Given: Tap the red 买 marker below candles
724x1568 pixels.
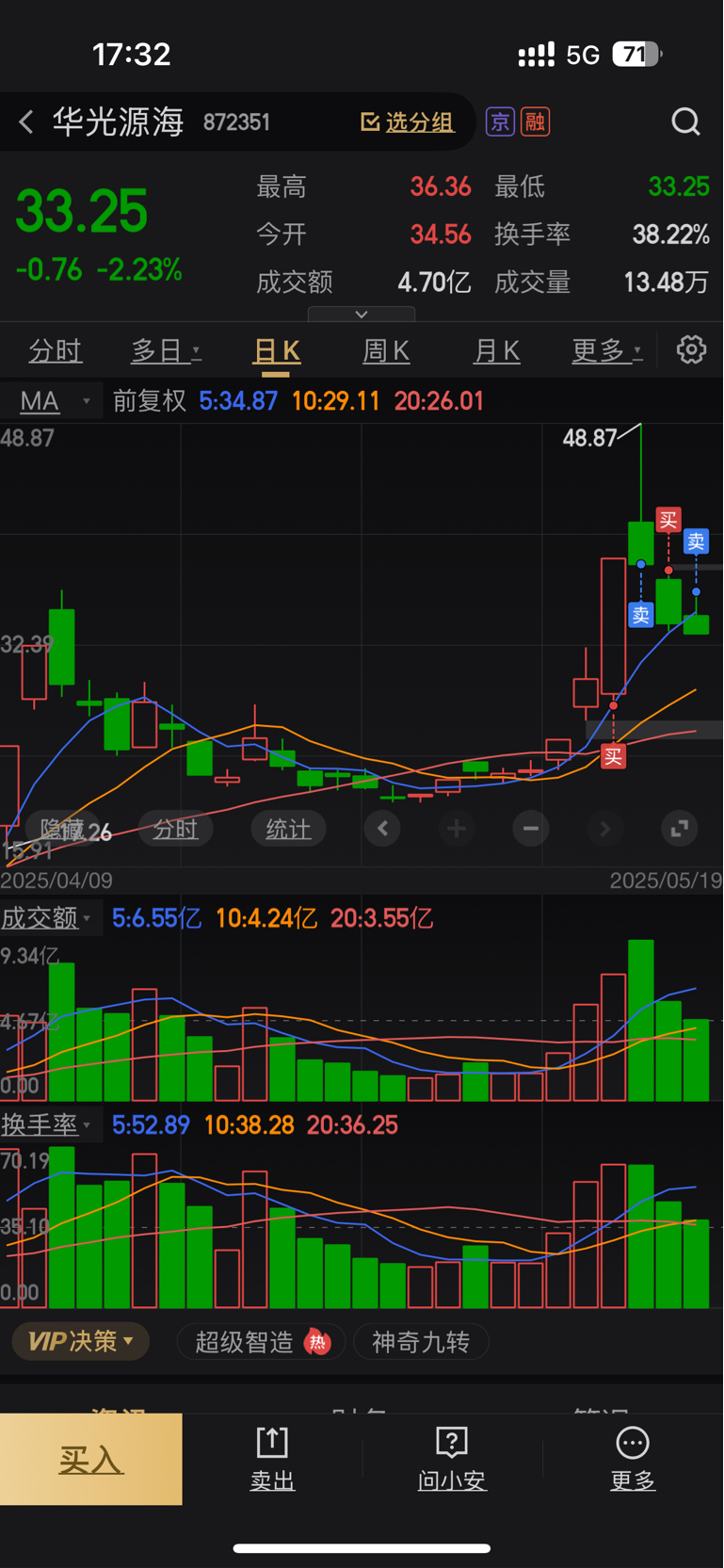Looking at the screenshot, I should (613, 756).
